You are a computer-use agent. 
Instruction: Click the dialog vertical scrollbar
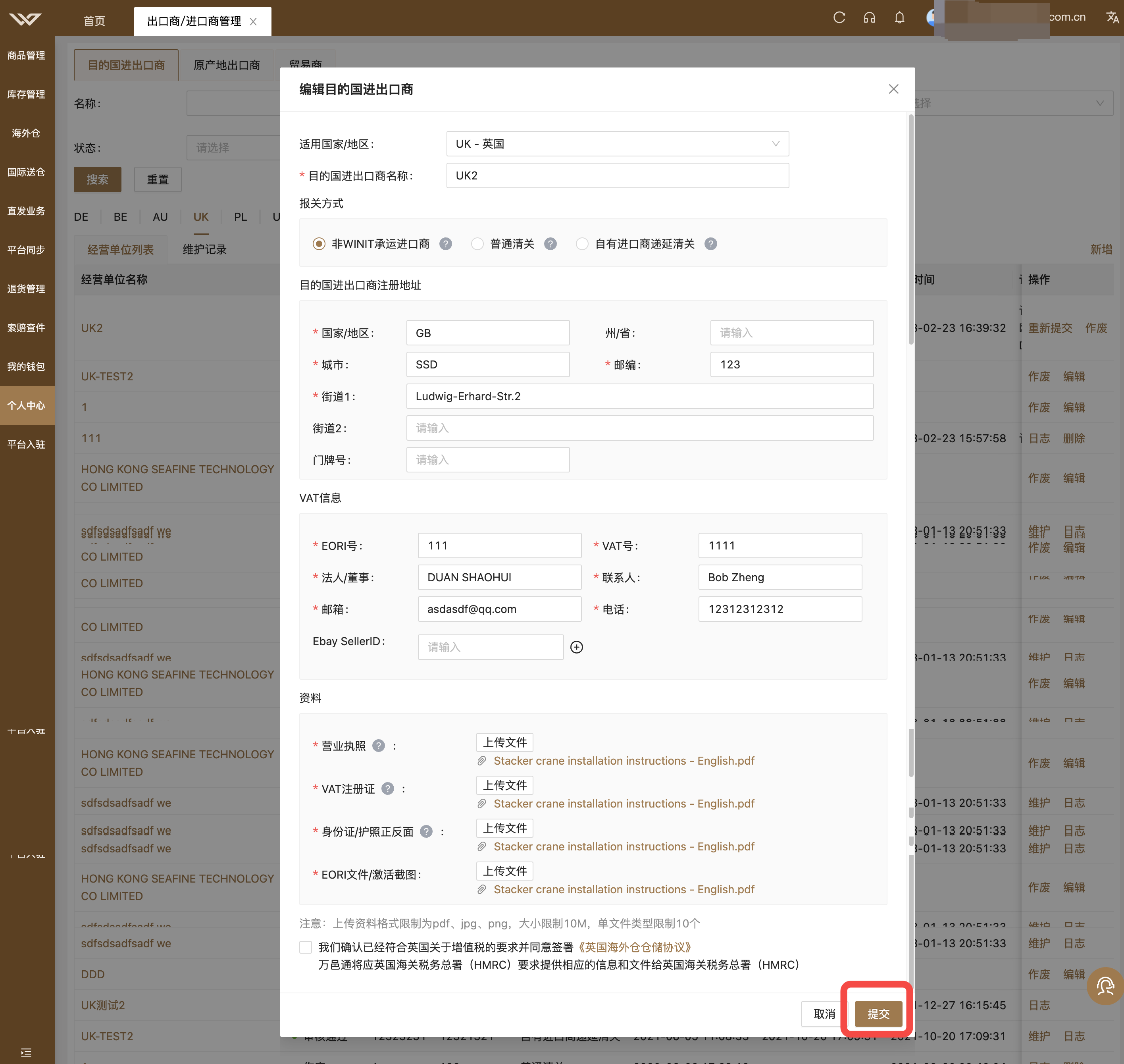(911, 230)
